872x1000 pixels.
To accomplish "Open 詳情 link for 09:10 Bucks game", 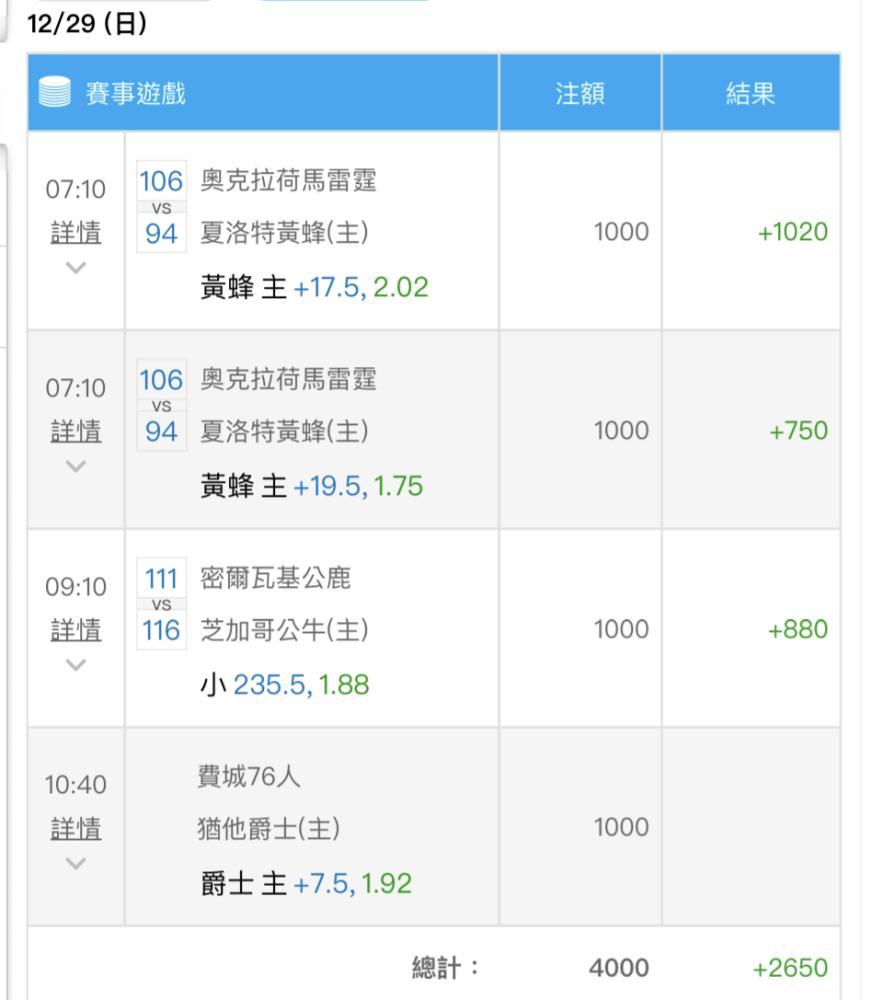I will click(x=76, y=630).
